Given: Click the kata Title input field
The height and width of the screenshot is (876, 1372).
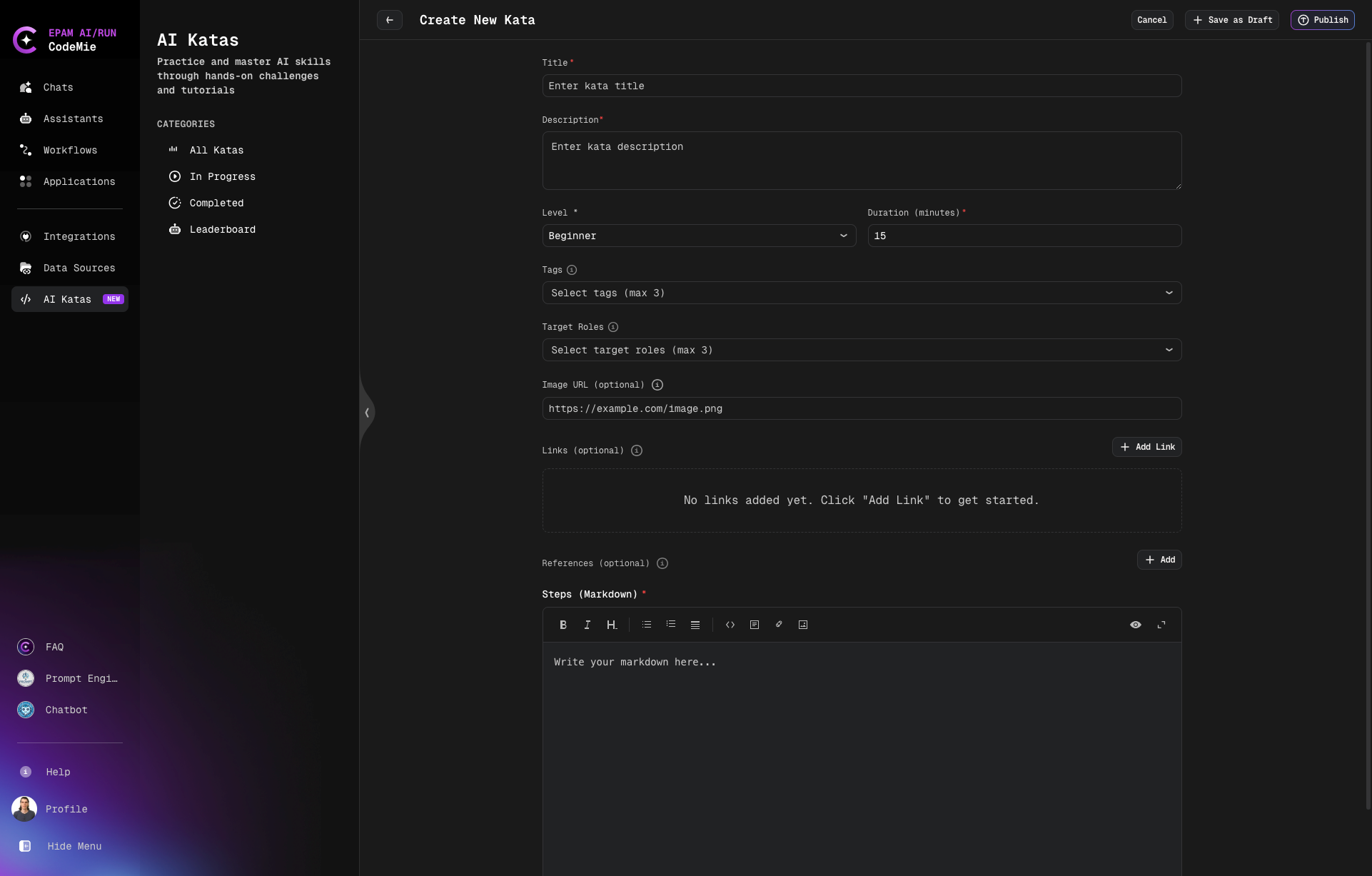Looking at the screenshot, I should (x=862, y=86).
